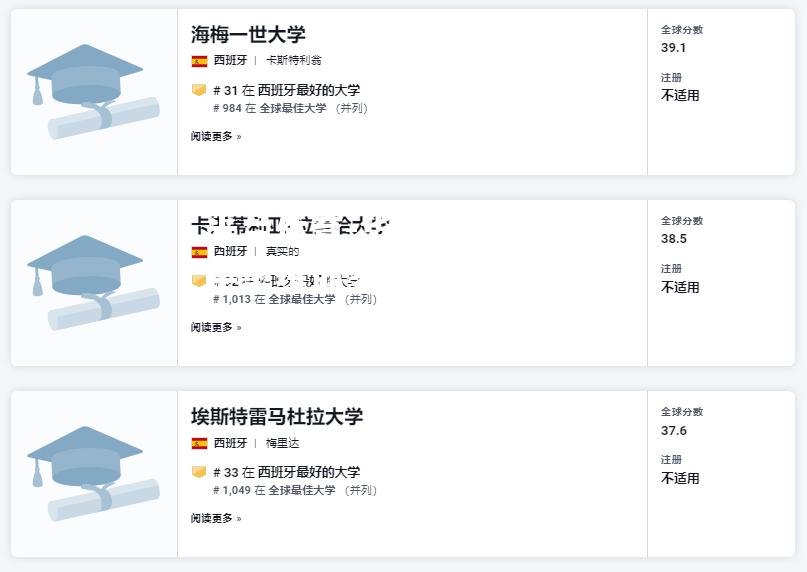
Task: Open 埃斯特雷马杜拉大学 university title link
Action: (277, 417)
